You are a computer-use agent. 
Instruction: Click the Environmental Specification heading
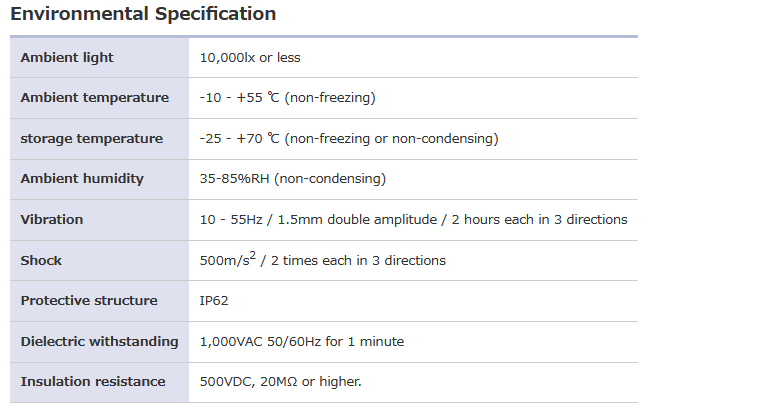point(143,14)
